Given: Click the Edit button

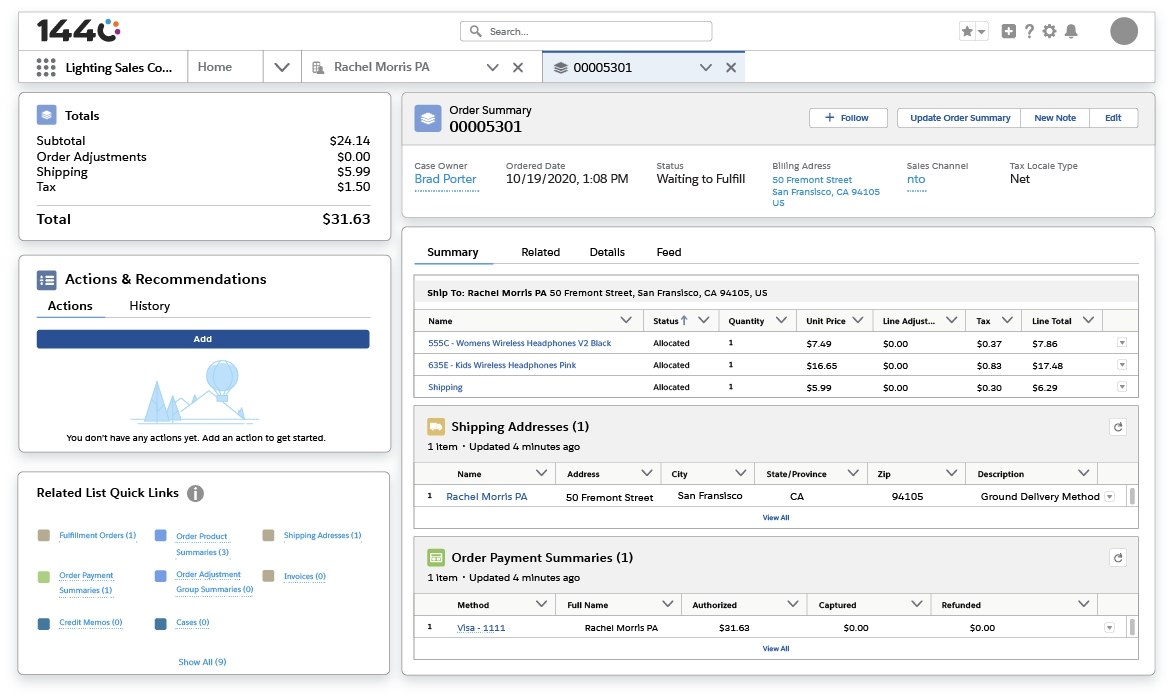Looking at the screenshot, I should pos(1113,118).
